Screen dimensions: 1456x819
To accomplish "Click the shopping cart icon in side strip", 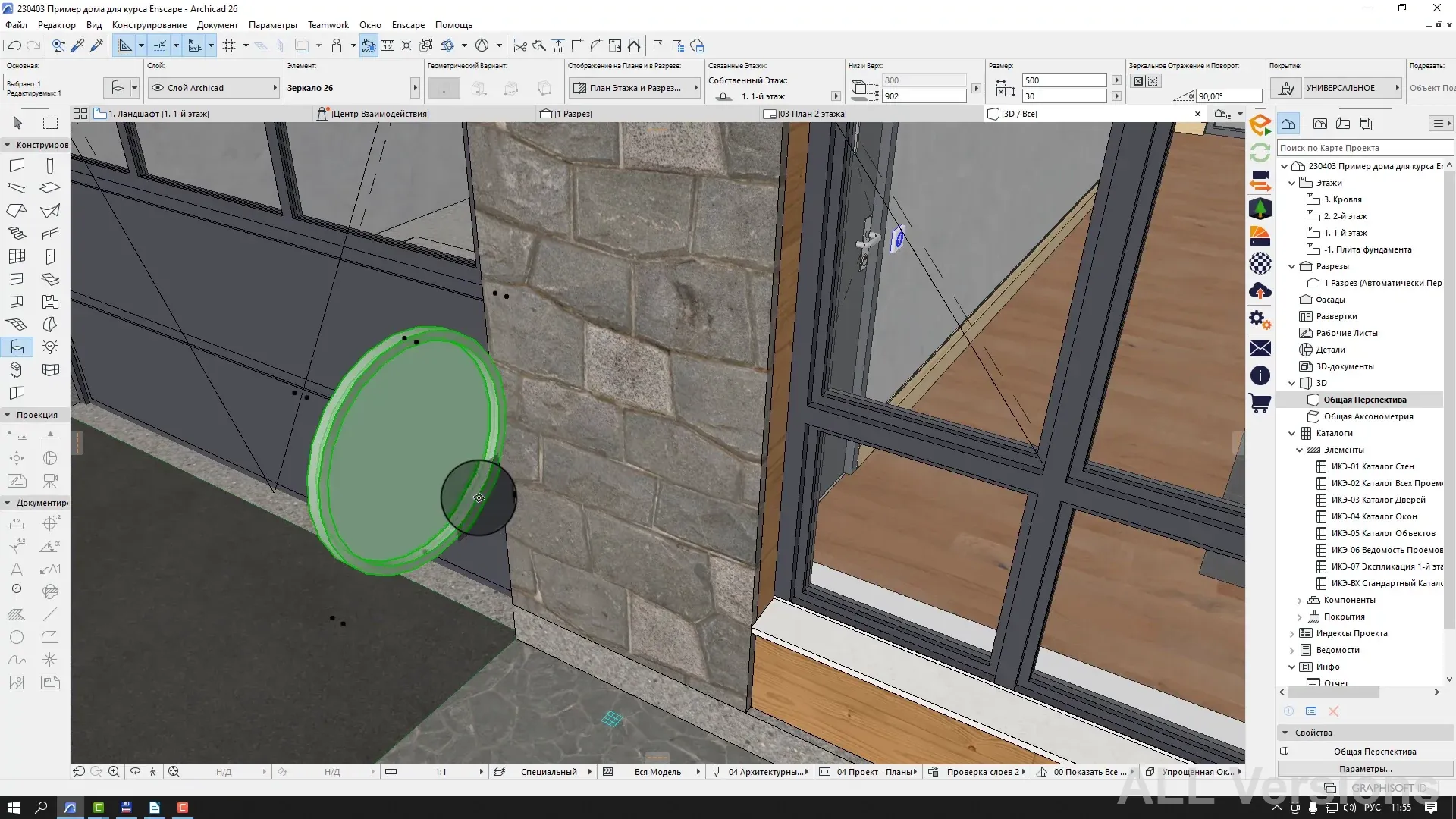I will click(x=1260, y=403).
